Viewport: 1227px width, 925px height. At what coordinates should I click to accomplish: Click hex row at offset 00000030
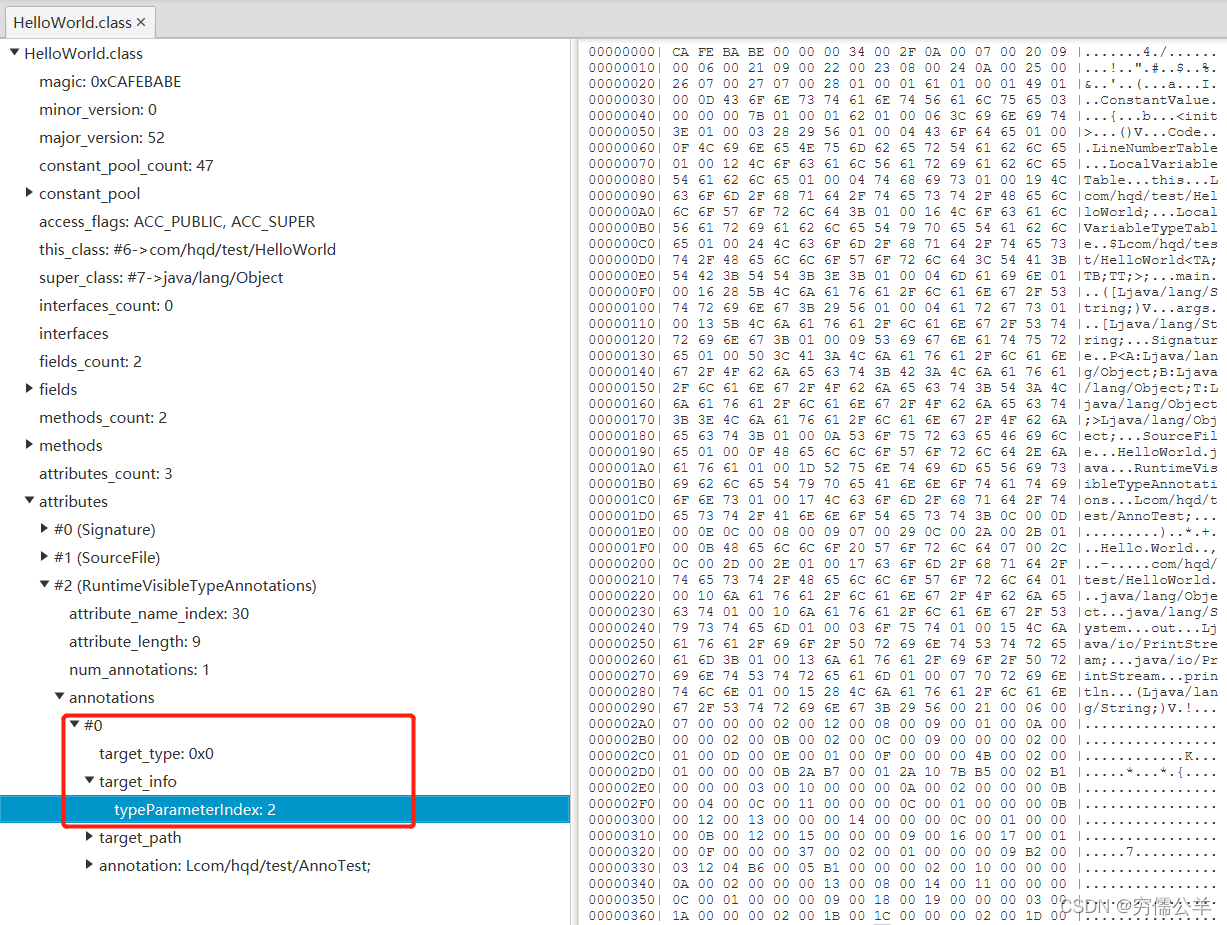903,99
